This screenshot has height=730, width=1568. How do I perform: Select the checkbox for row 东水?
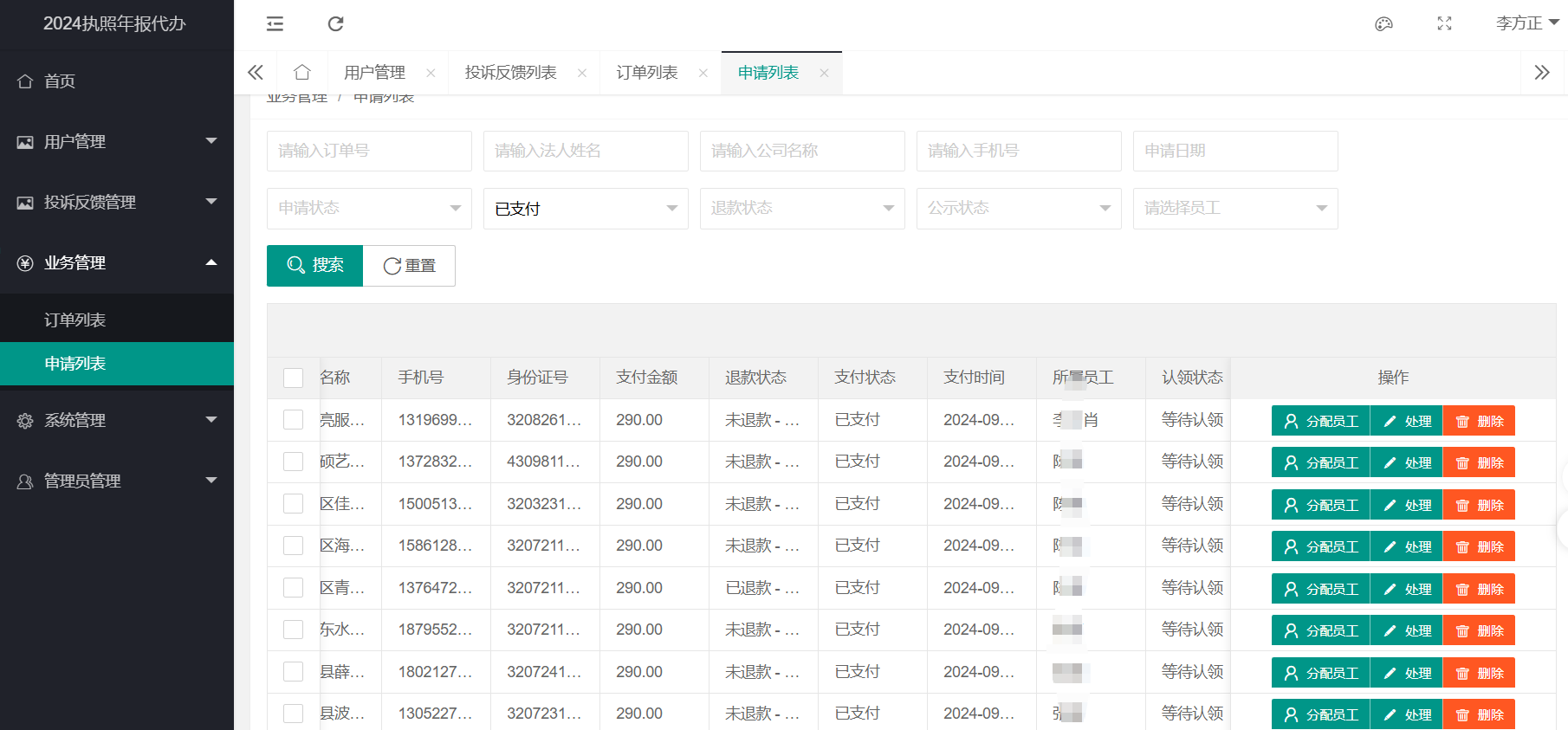pyautogui.click(x=294, y=630)
